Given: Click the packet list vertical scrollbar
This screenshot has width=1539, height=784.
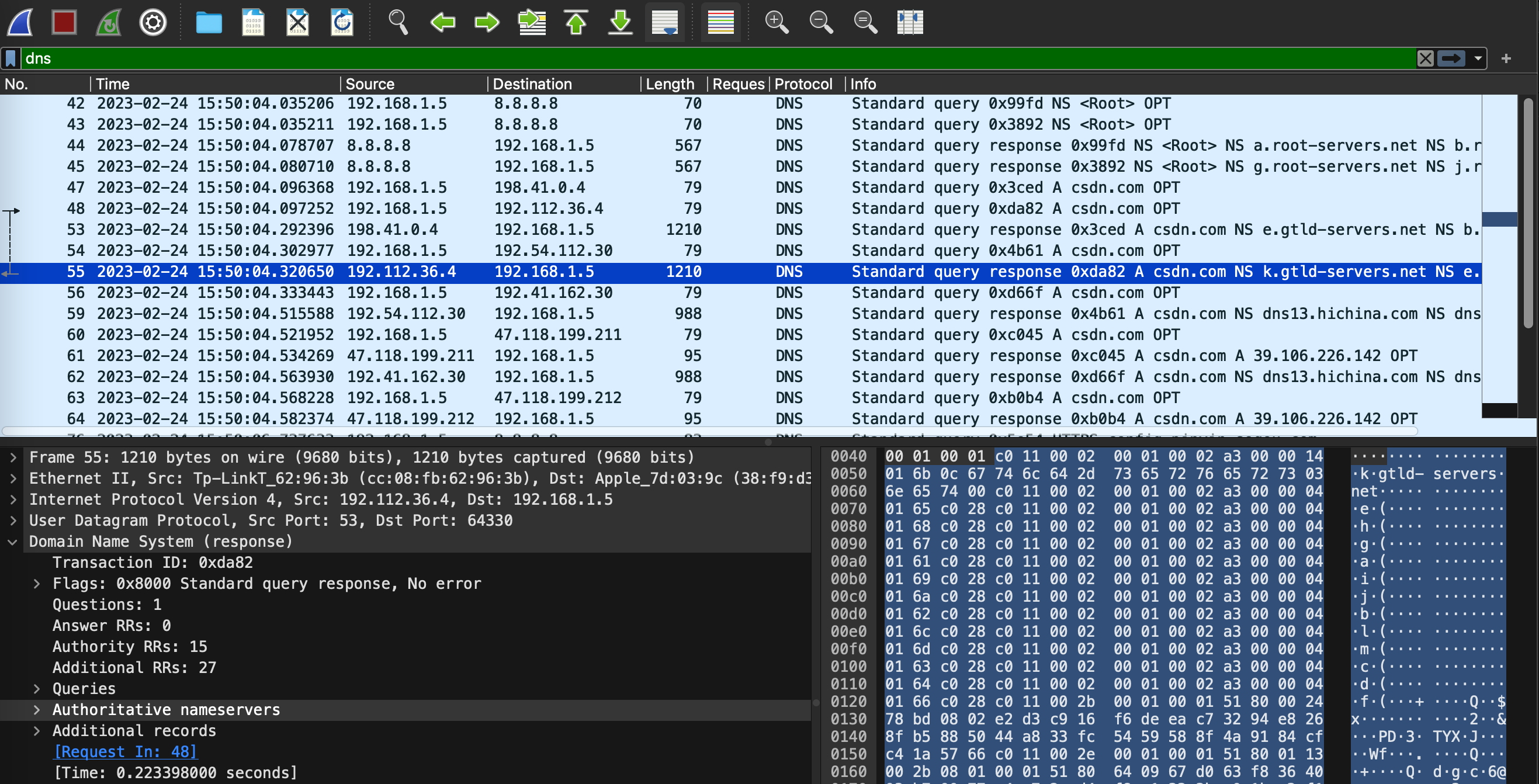Looking at the screenshot, I should point(1528,213).
